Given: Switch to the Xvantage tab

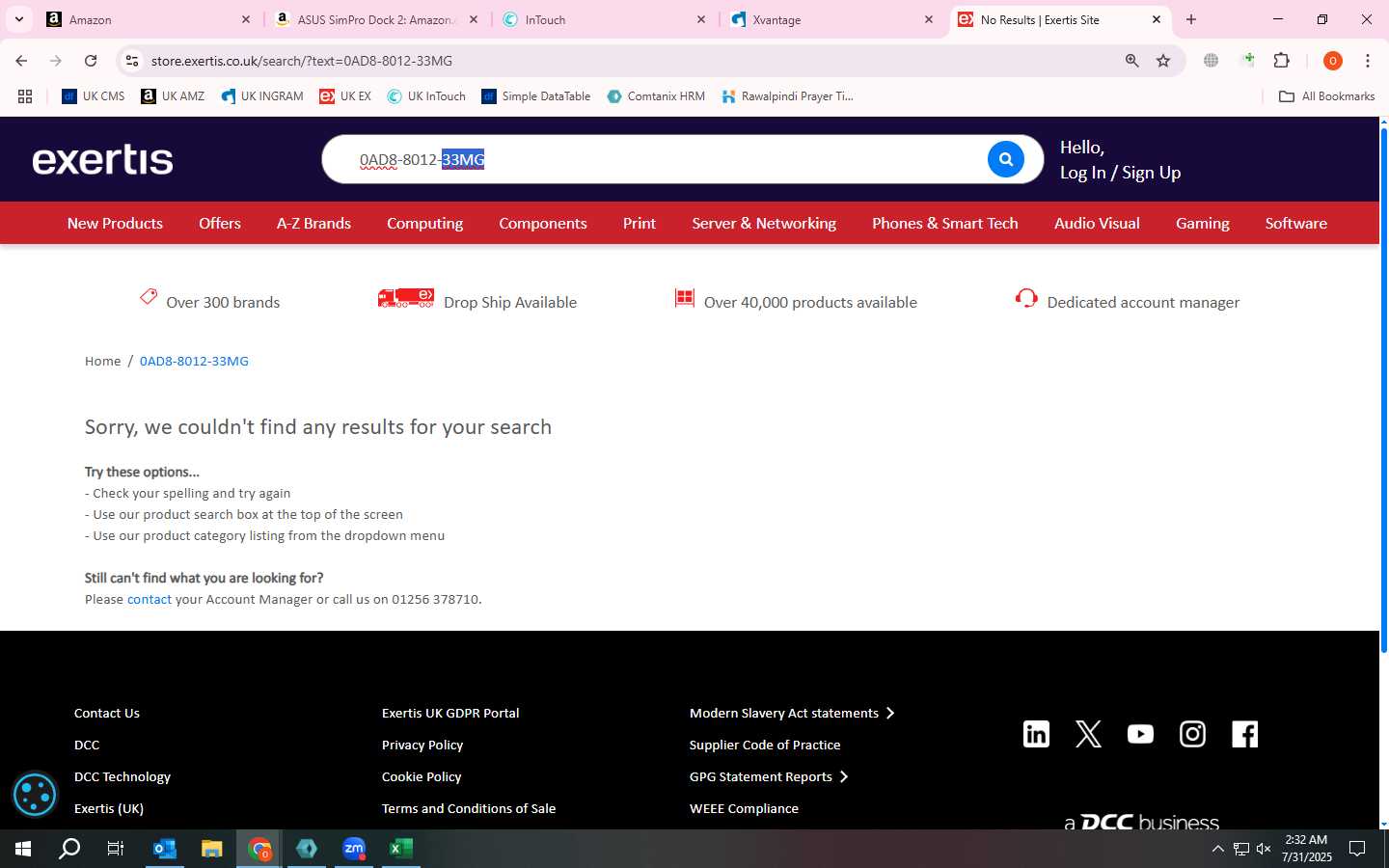Looking at the screenshot, I should (831, 19).
